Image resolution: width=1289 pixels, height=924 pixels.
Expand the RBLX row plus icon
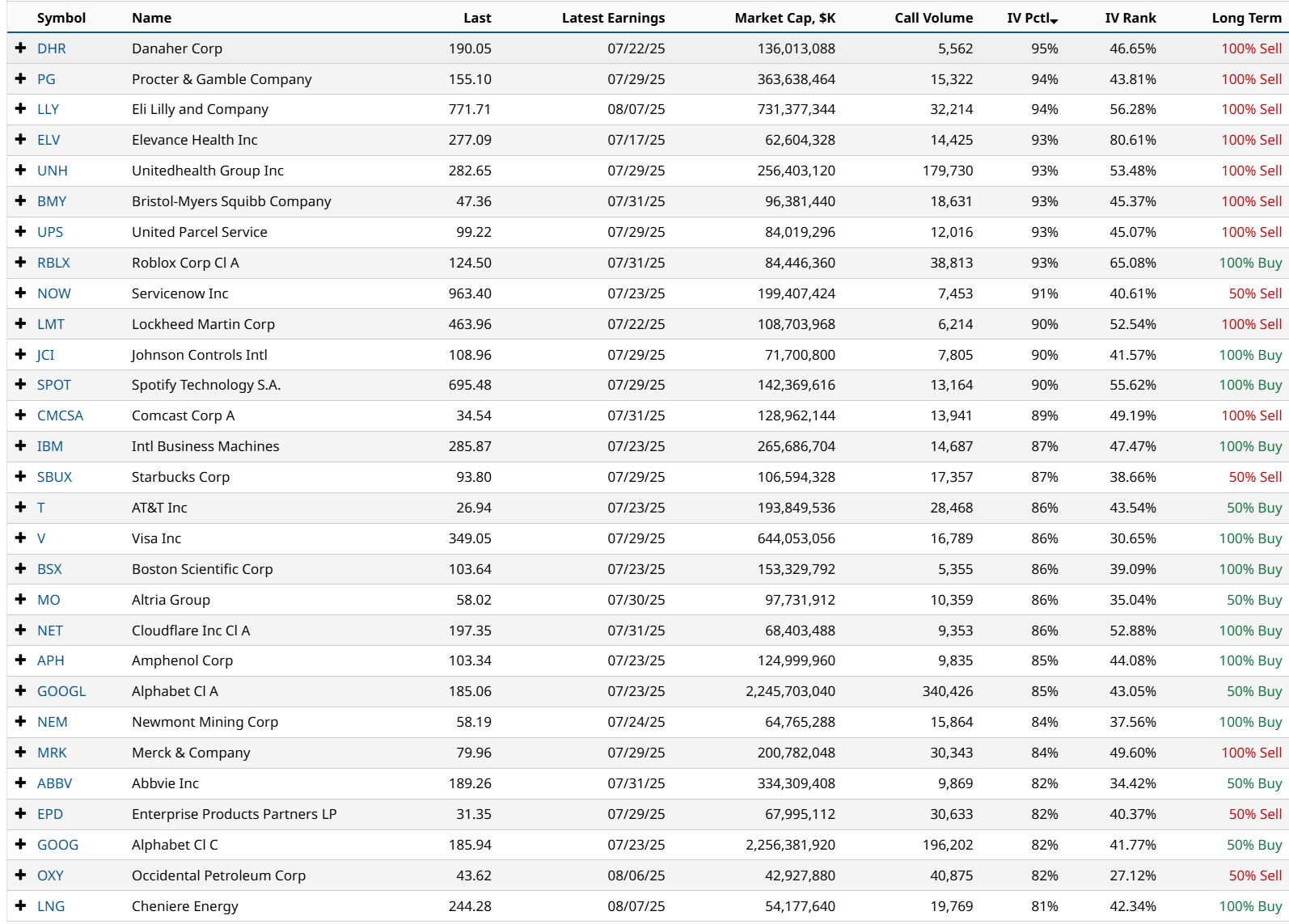[x=21, y=263]
